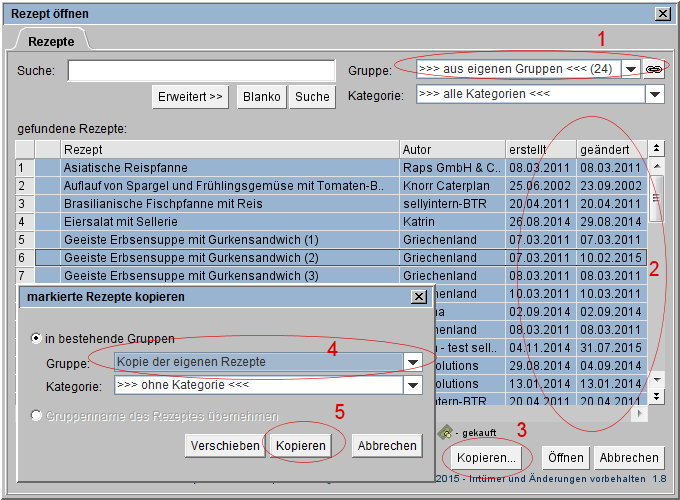This screenshot has height=500, width=680.
Task: Close the 'Rezept öffnen' window
Action: pyautogui.click(x=663, y=14)
